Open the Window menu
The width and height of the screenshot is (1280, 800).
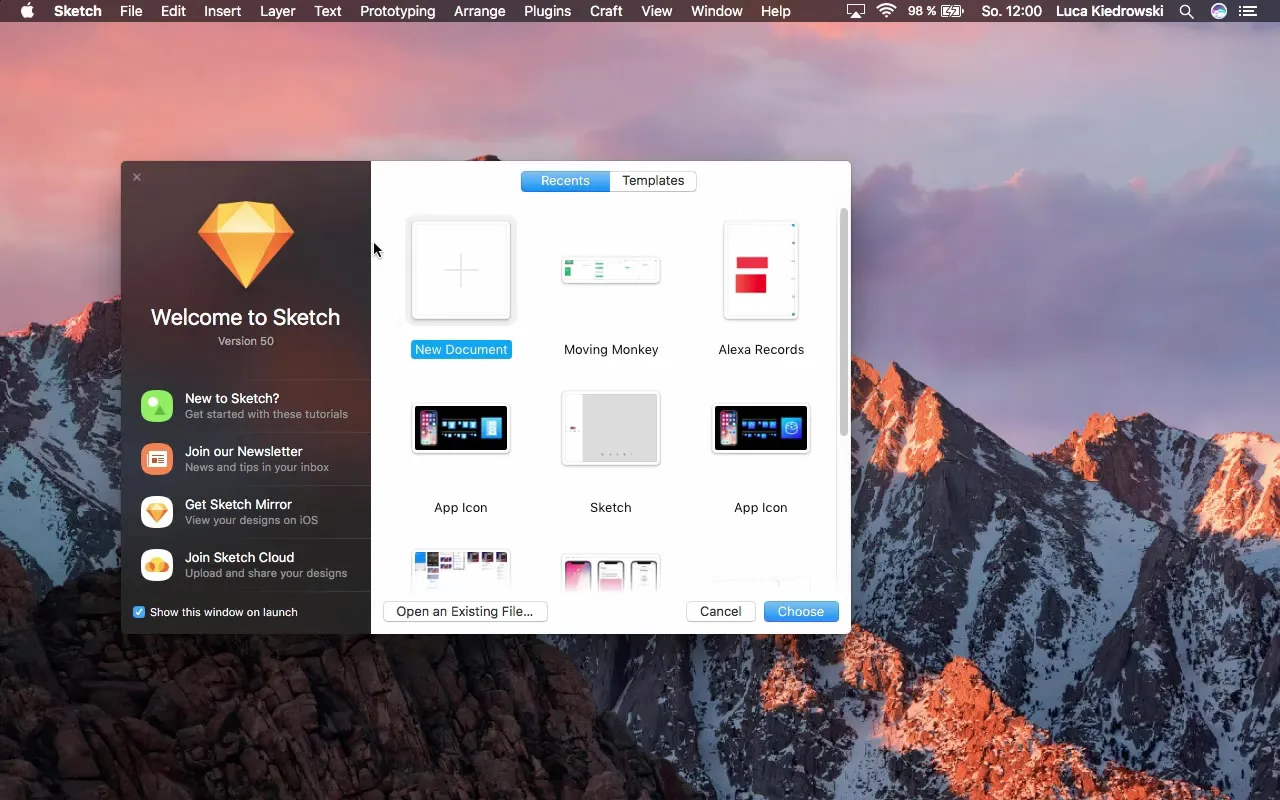[717, 11]
